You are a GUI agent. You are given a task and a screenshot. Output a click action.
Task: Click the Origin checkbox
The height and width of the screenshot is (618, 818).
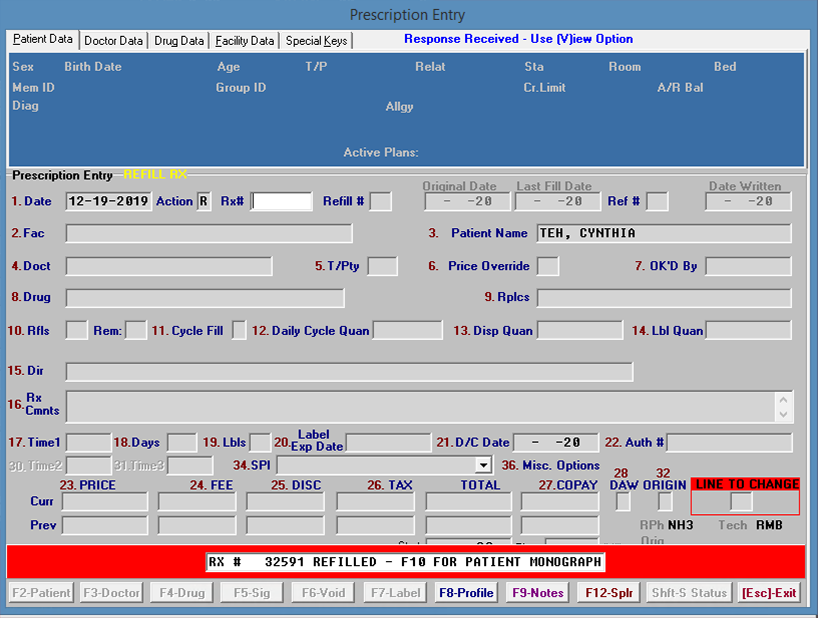[x=664, y=501]
